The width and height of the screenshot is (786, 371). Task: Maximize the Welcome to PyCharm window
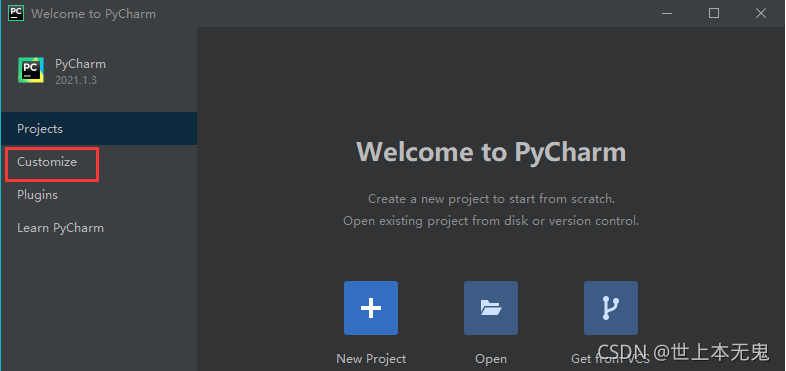[x=714, y=14]
